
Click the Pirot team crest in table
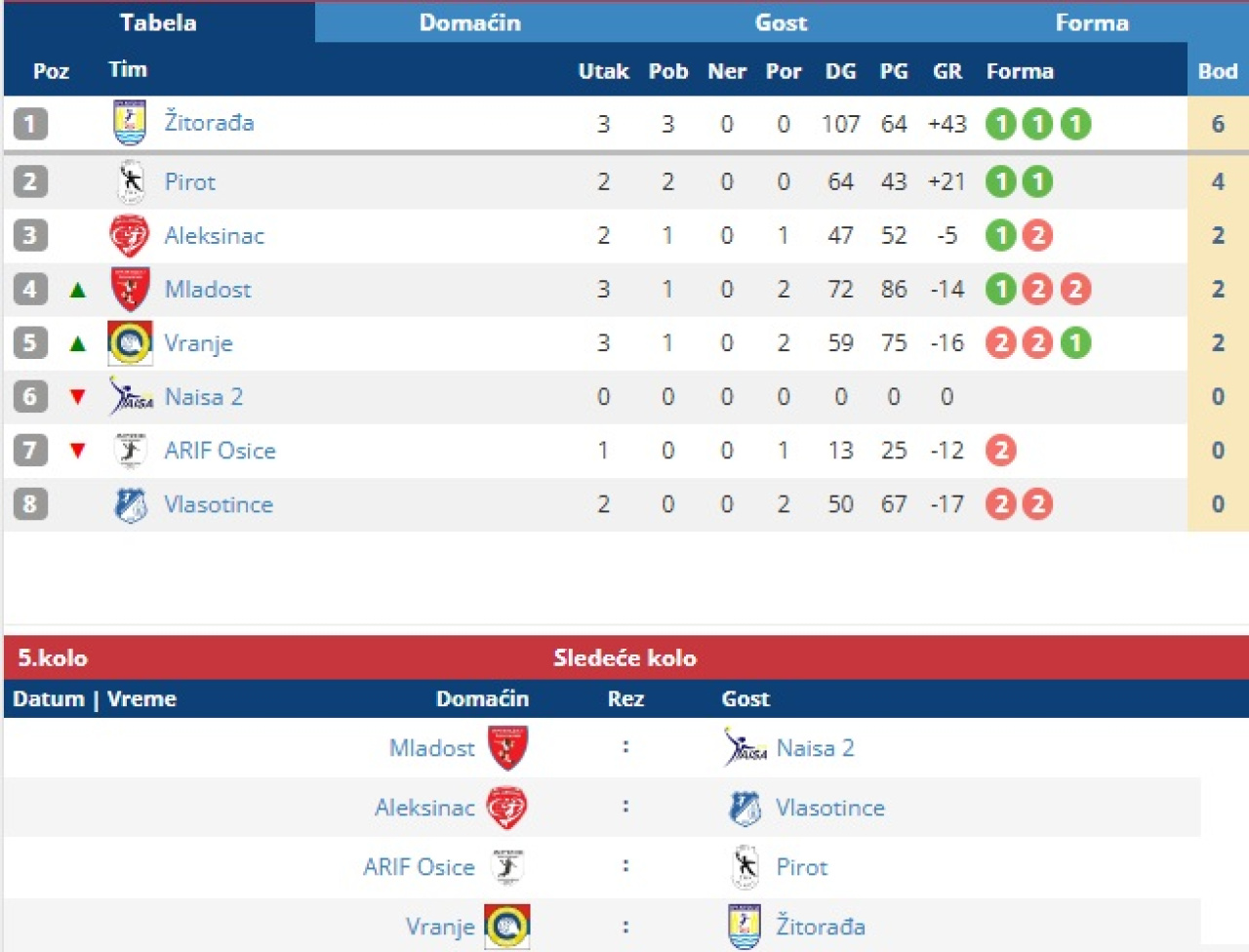click(130, 181)
